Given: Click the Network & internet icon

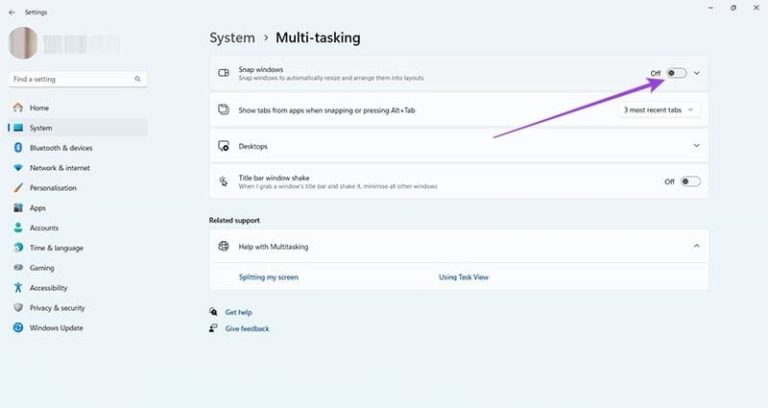Looking at the screenshot, I should click(18, 168).
